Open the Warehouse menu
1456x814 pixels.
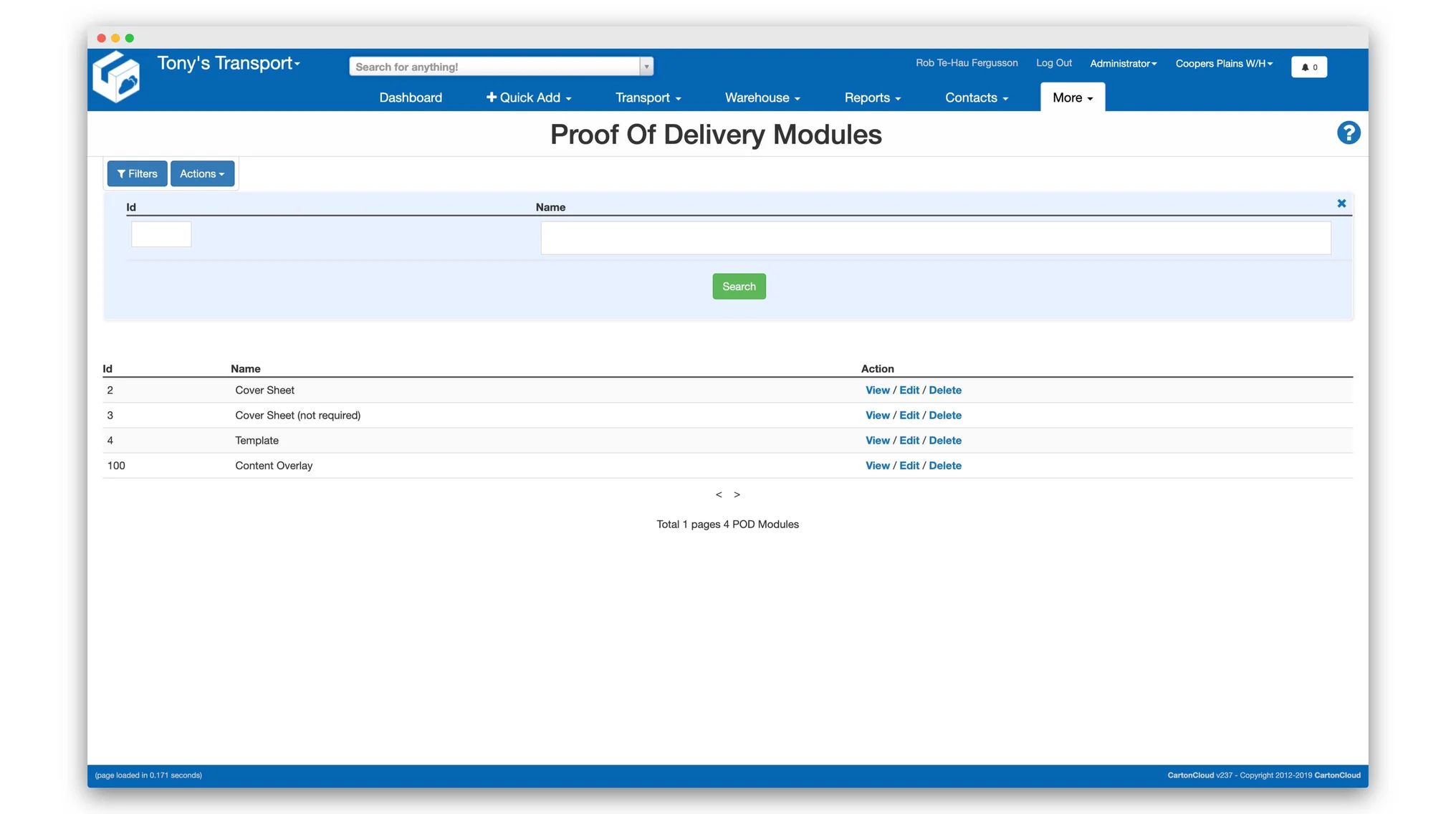pyautogui.click(x=762, y=97)
